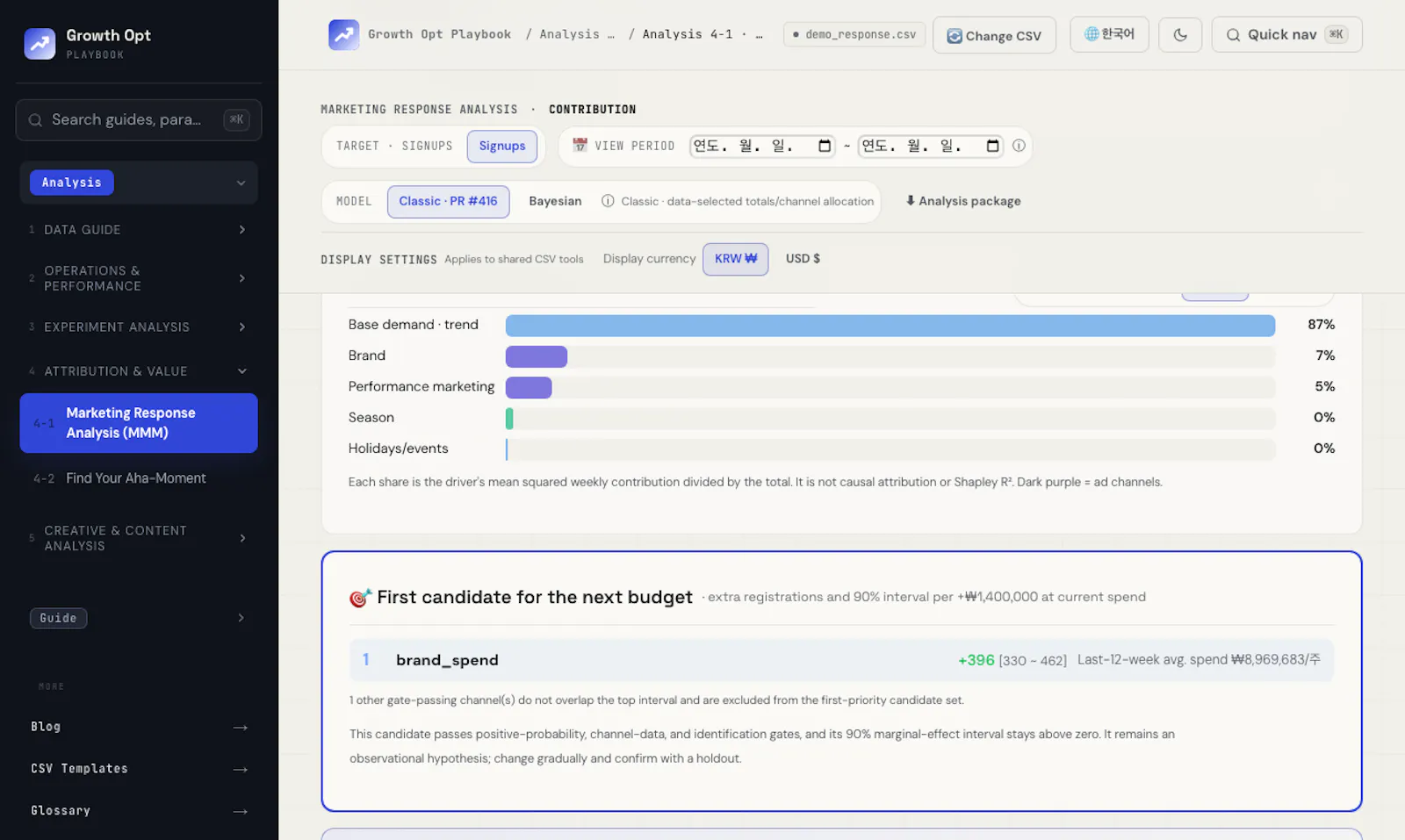The image size is (1405, 840).
Task: Click the view period info icon
Action: [1019, 146]
